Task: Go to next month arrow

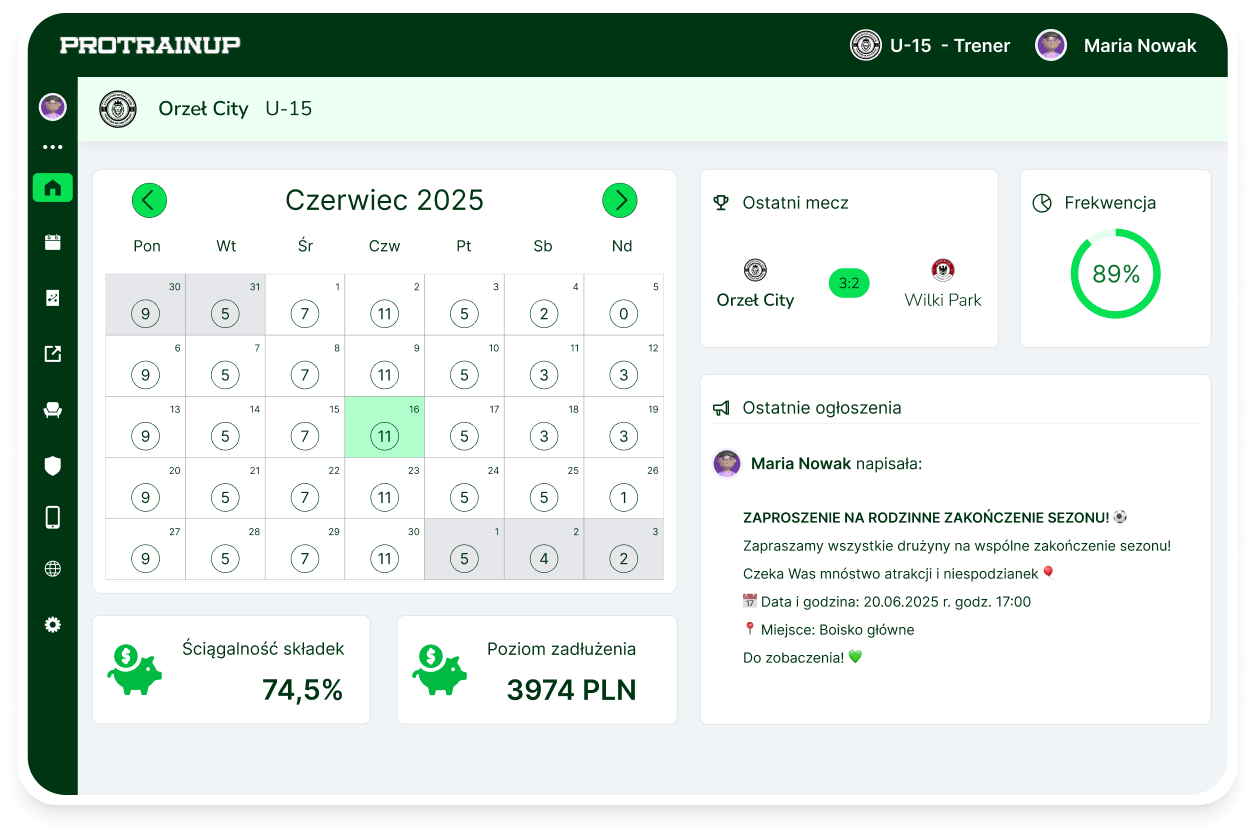Action: tap(620, 201)
